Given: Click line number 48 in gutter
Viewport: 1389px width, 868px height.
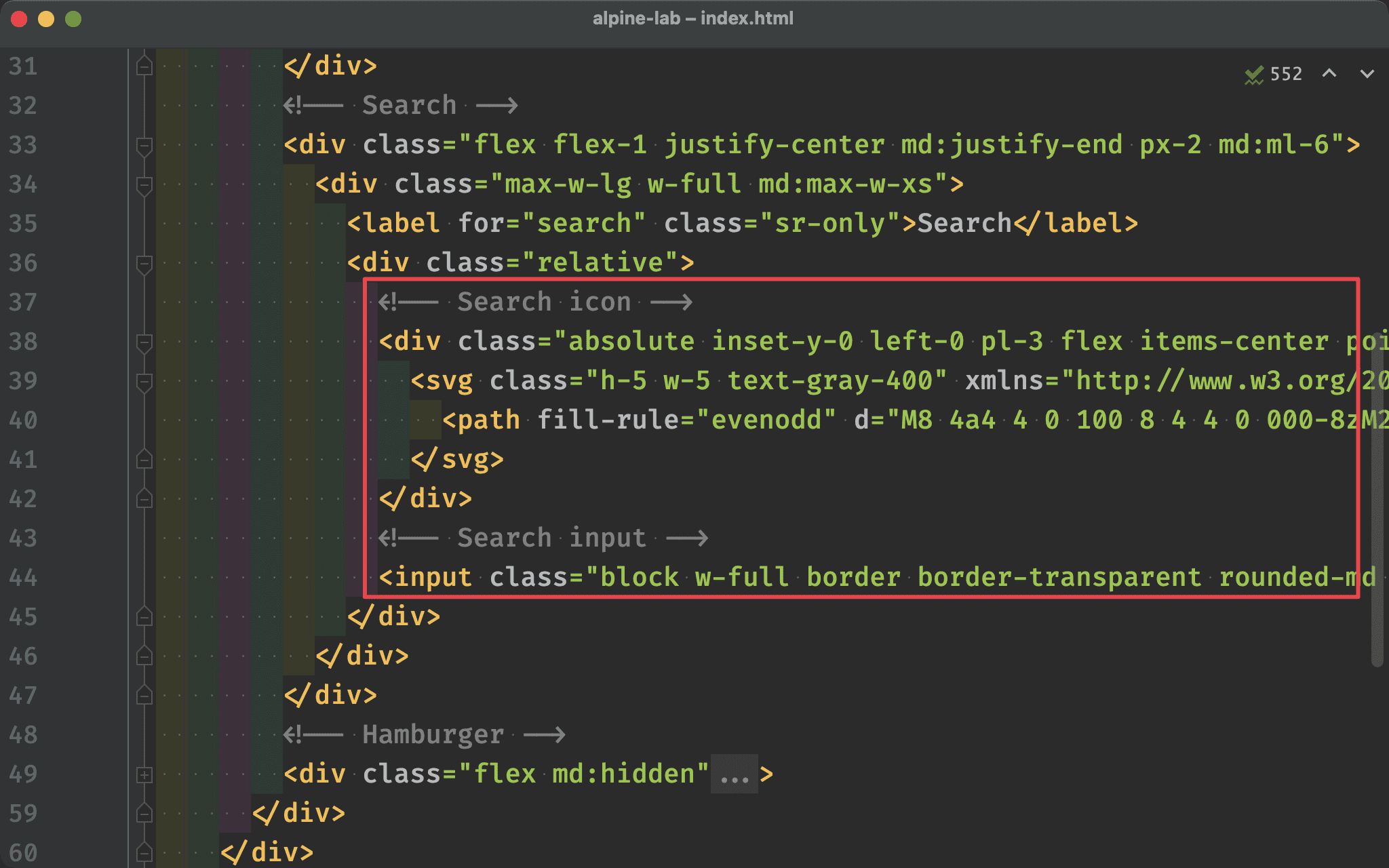Looking at the screenshot, I should pos(23,735).
